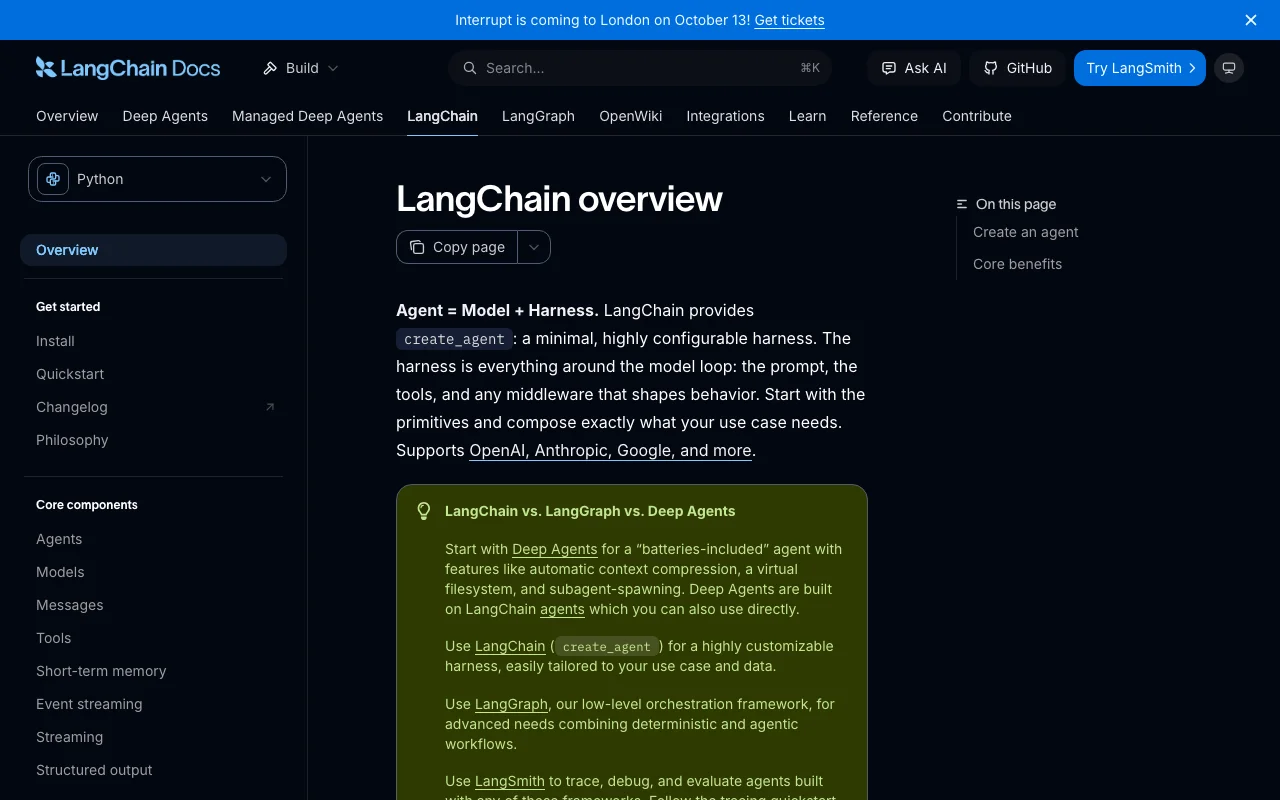Go to the Integrations tab

click(725, 116)
